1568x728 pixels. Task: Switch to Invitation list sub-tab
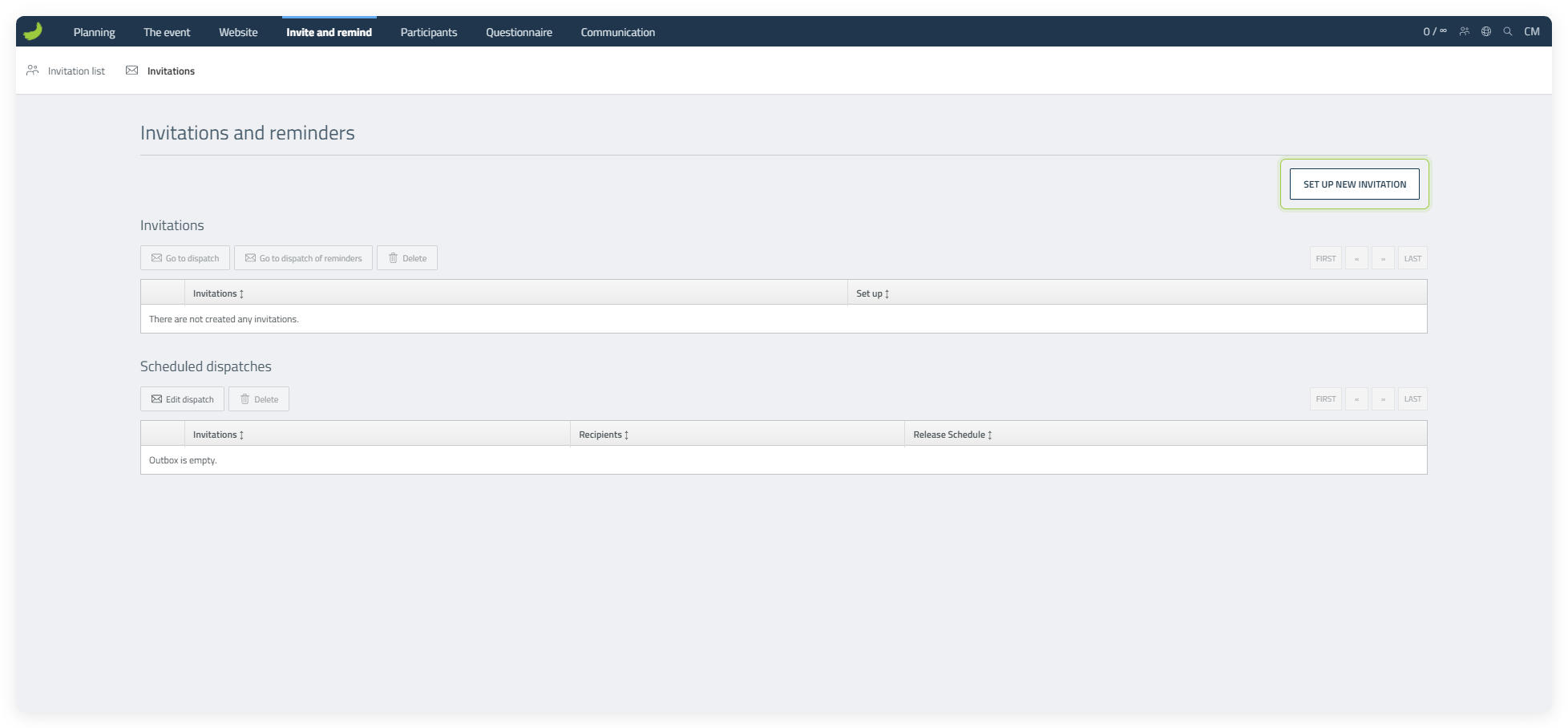click(66, 71)
